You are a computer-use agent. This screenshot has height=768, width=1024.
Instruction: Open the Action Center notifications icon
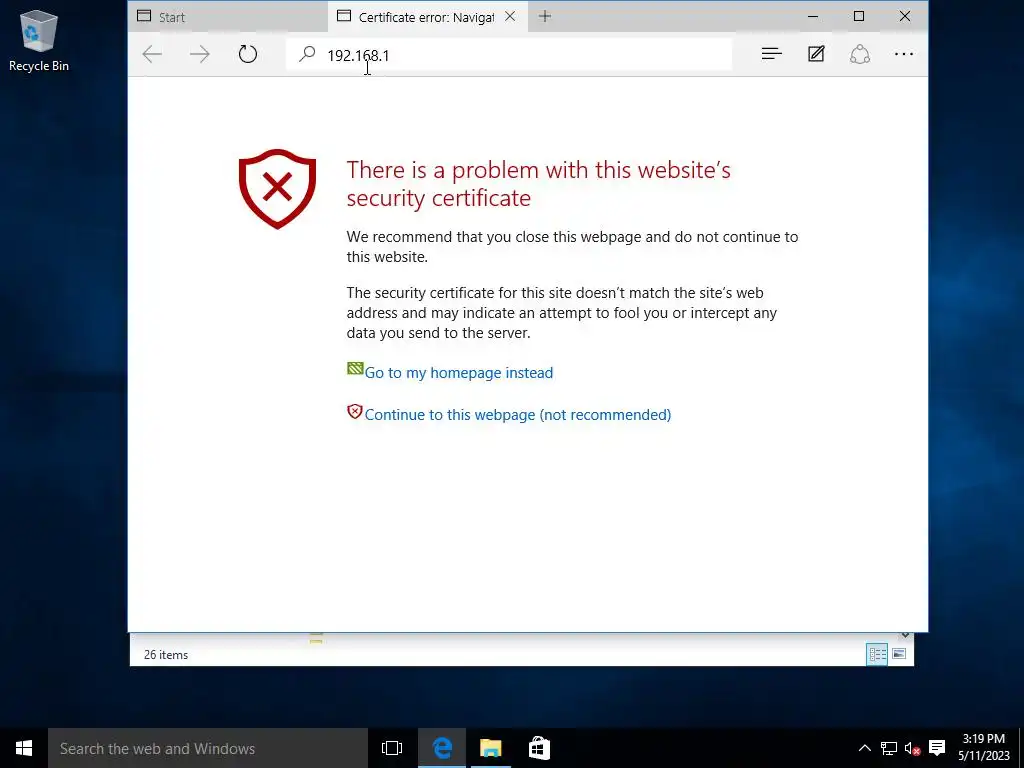click(937, 748)
